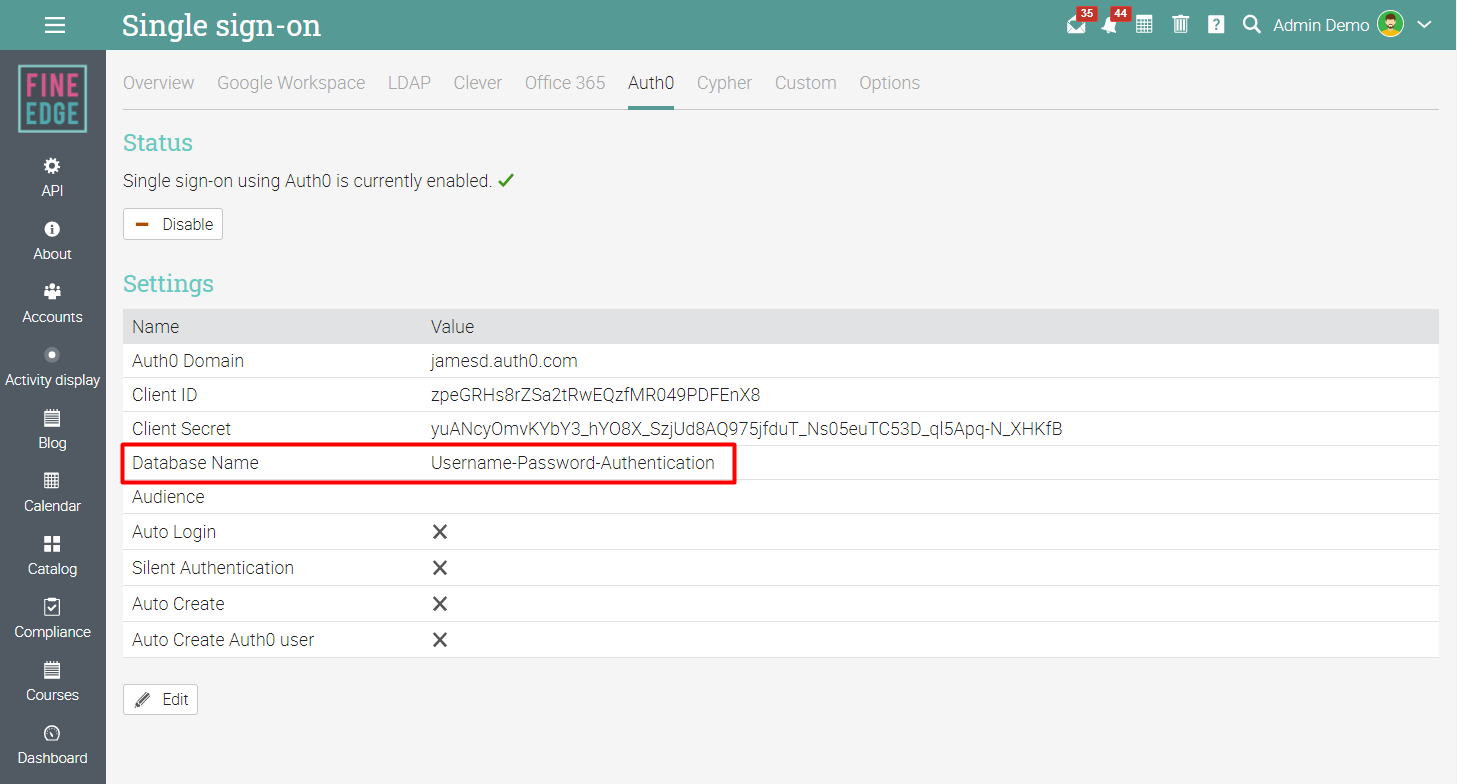
Task: Open Blog in the sidebar
Action: [x=52, y=430]
